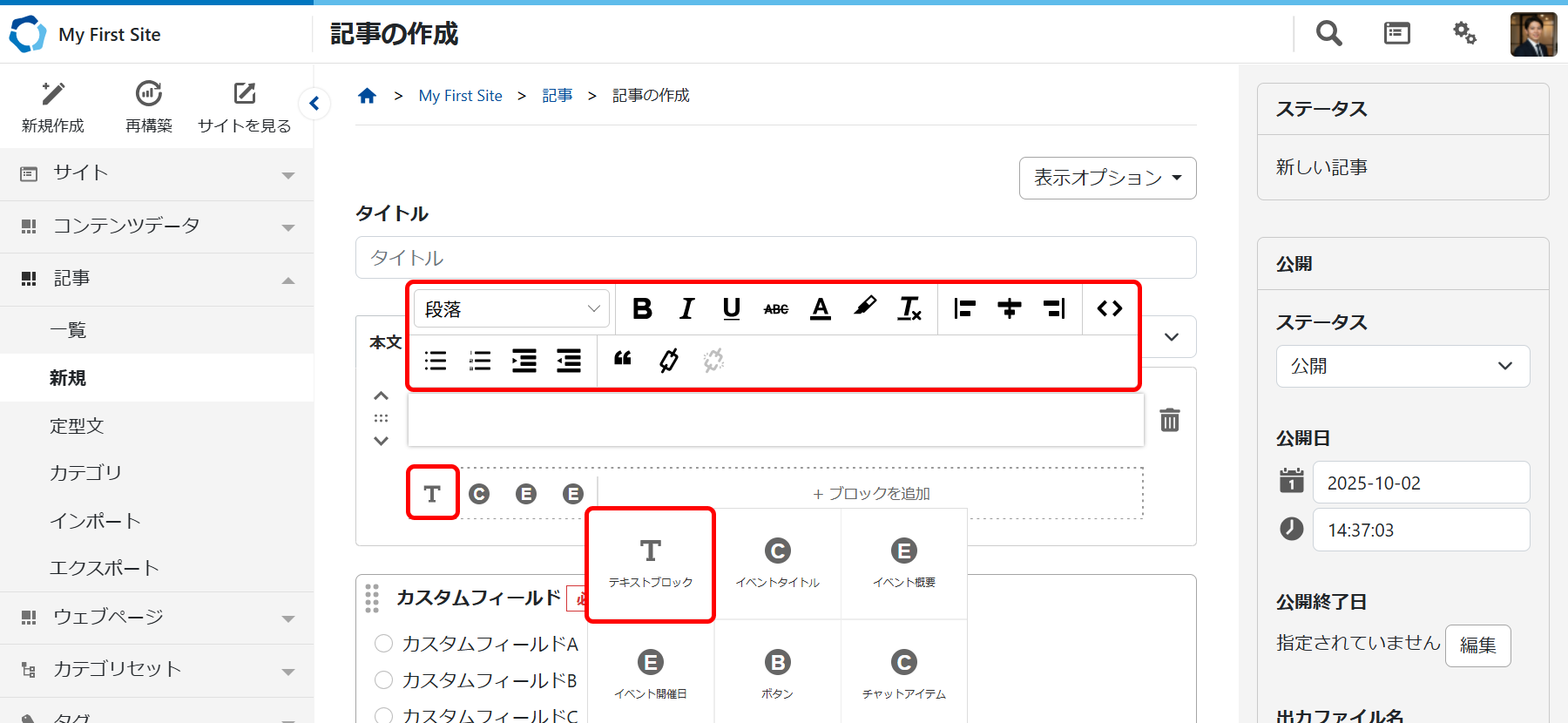Open the My First Site breadcrumb link
1568x723 pixels.
tap(460, 96)
